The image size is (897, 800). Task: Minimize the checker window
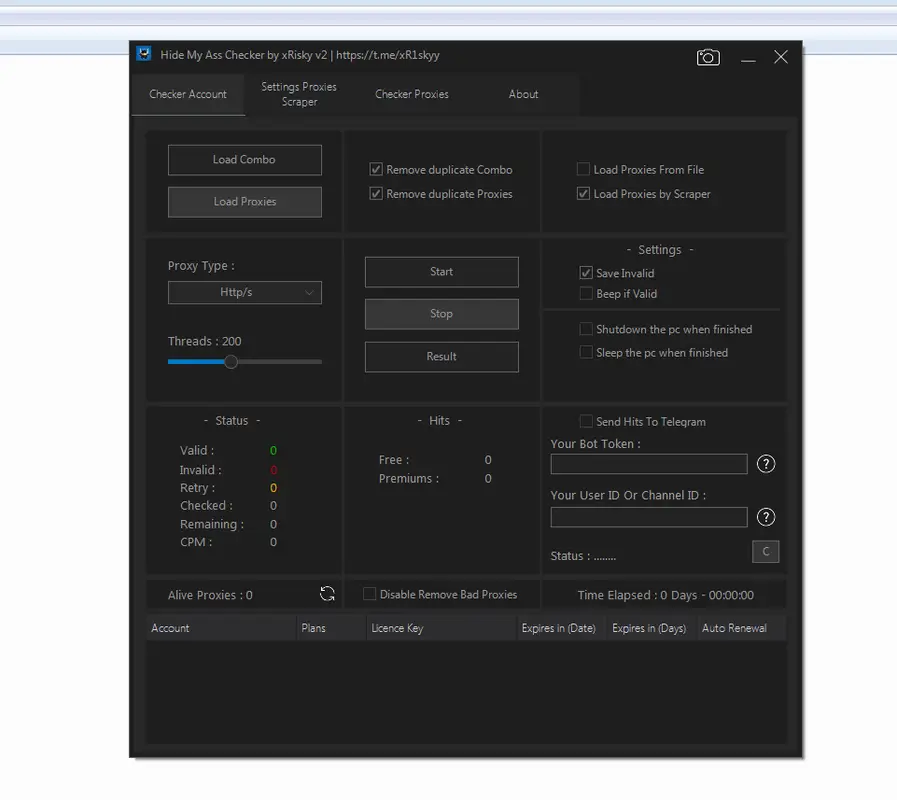[x=748, y=59]
